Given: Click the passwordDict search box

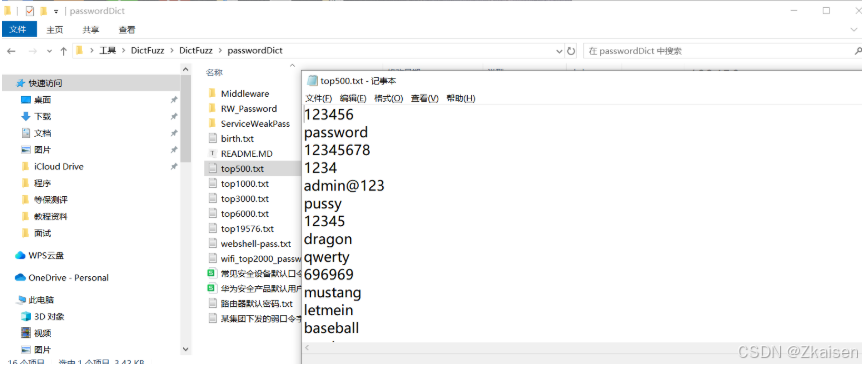Looking at the screenshot, I should tap(718, 51).
